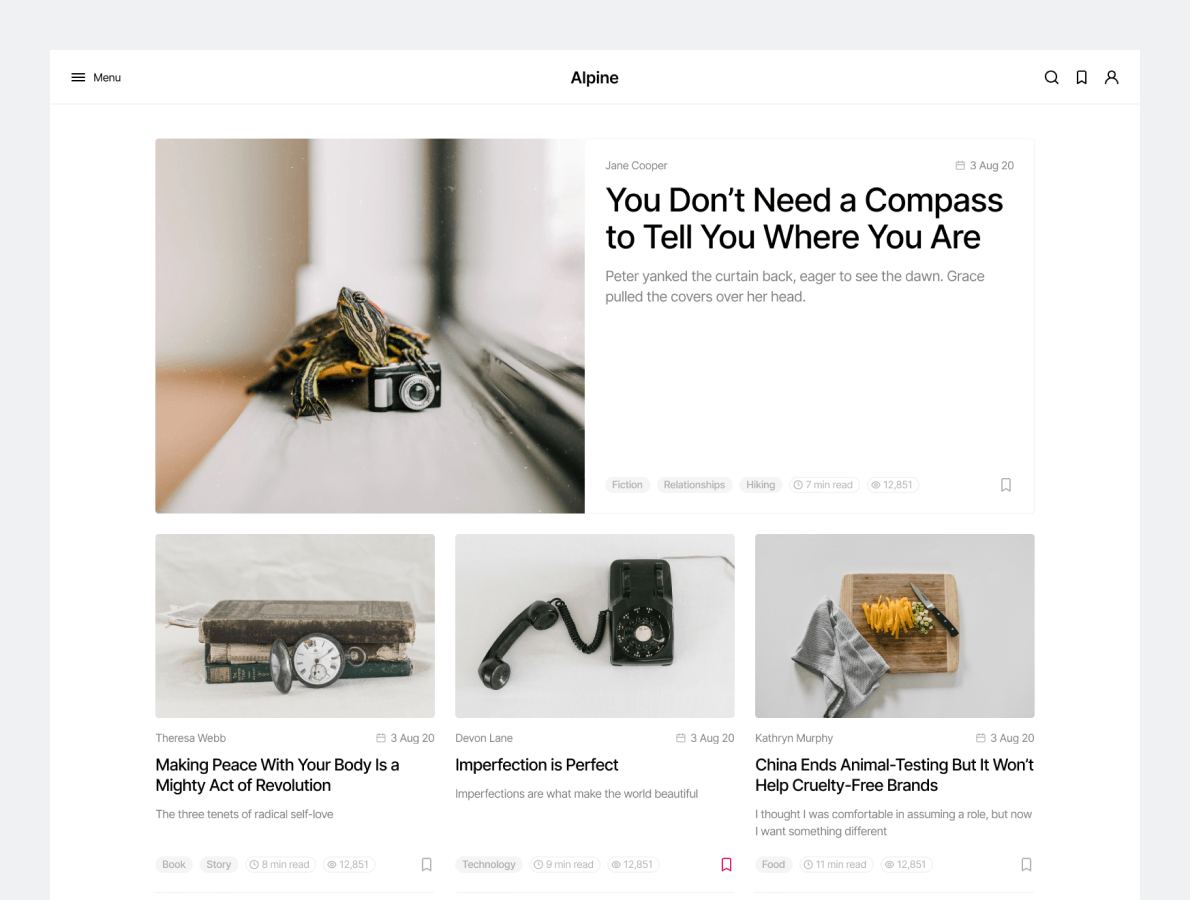Select the Book tag
The image size is (1190, 900).
coord(174,864)
